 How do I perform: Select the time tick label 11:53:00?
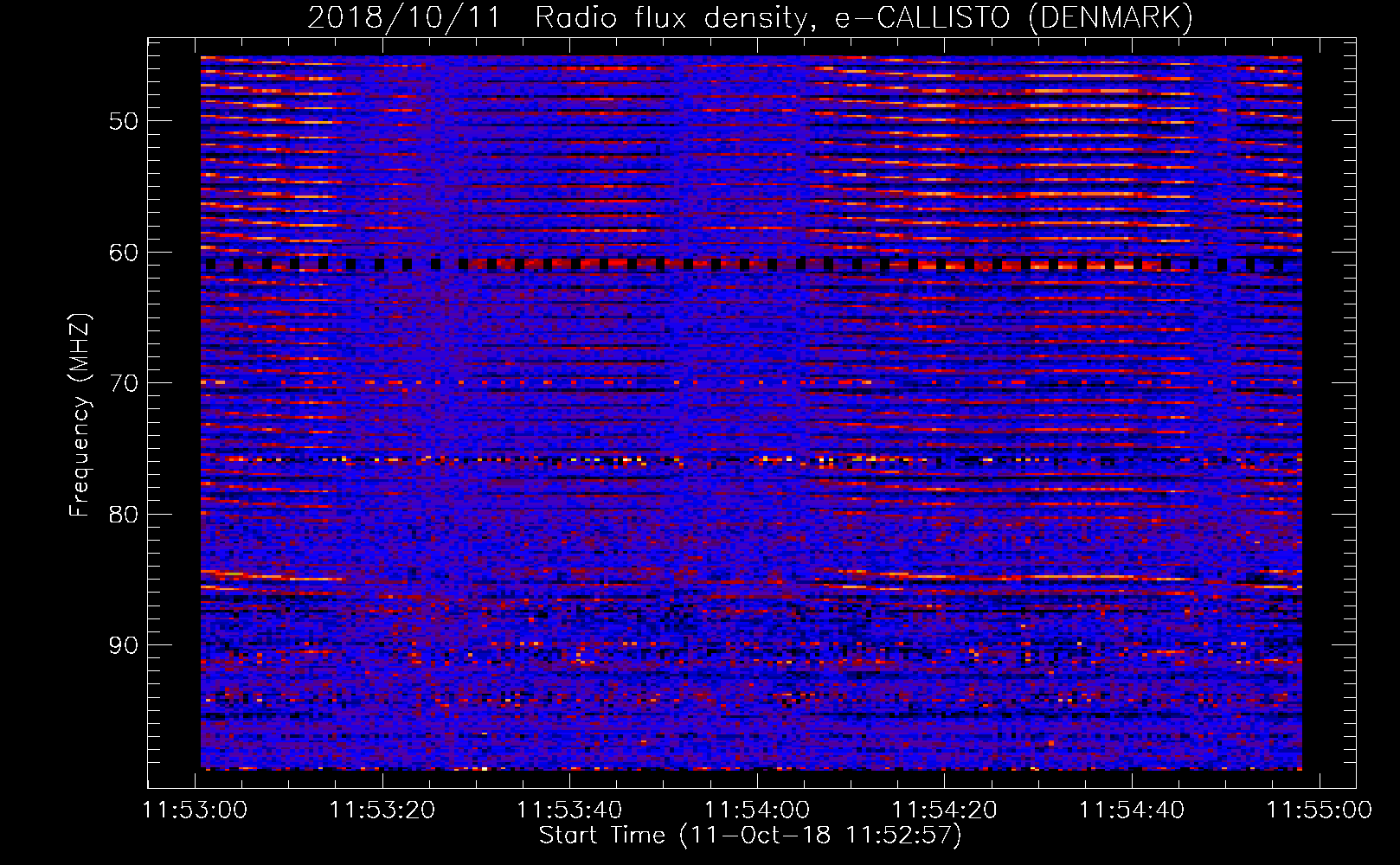tap(196, 811)
